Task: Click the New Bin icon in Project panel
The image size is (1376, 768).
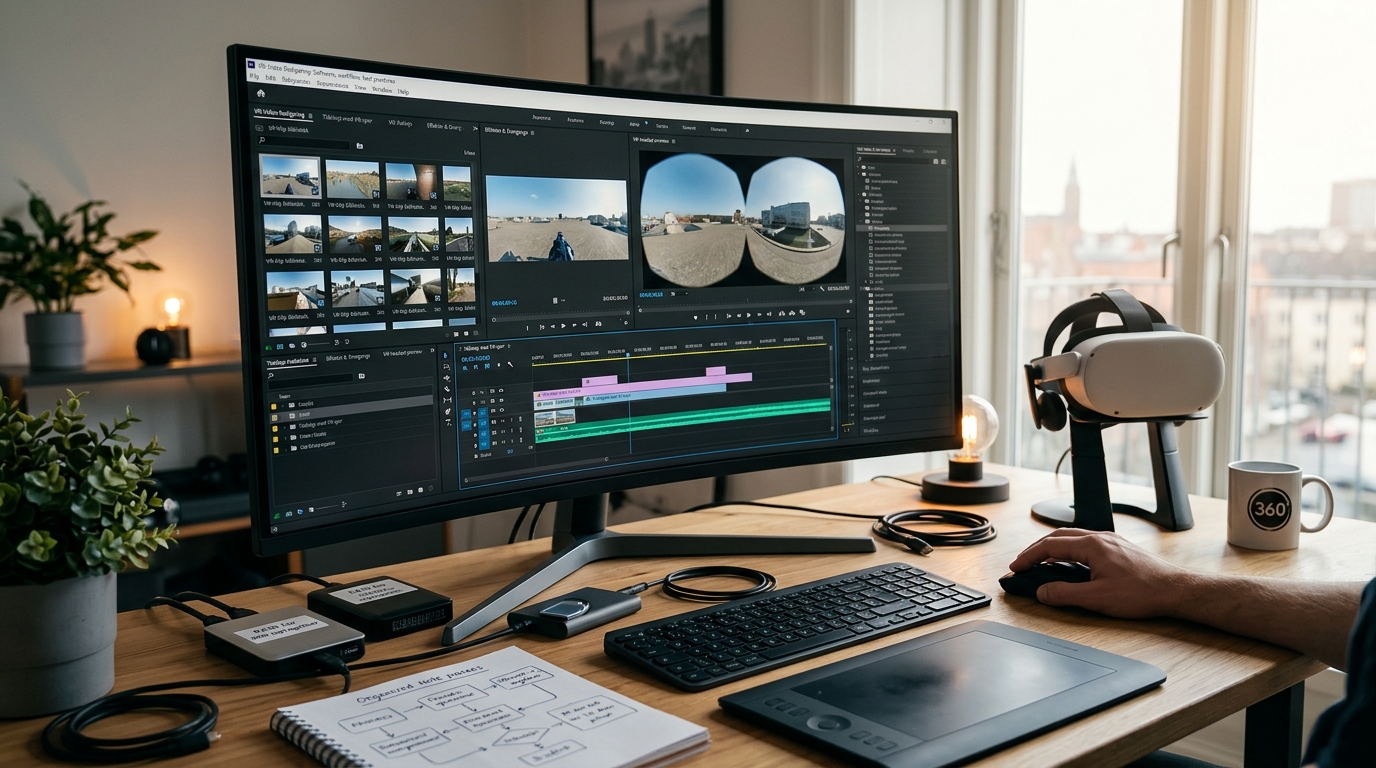Action: (358, 146)
